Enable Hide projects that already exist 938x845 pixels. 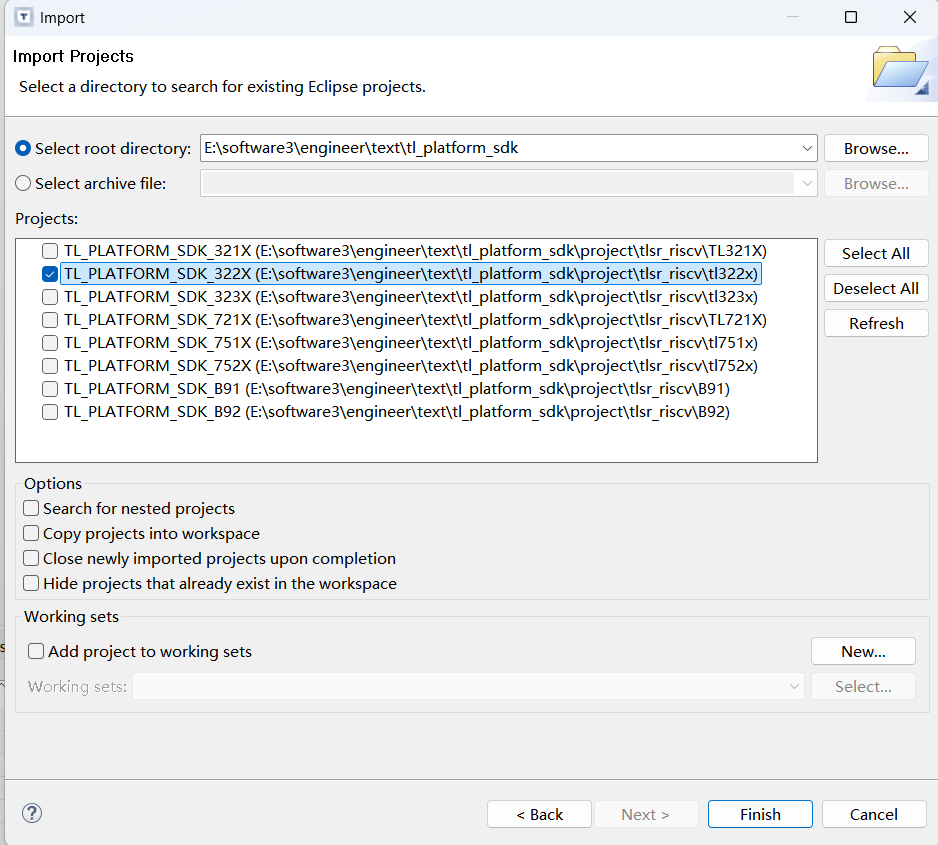(31, 583)
